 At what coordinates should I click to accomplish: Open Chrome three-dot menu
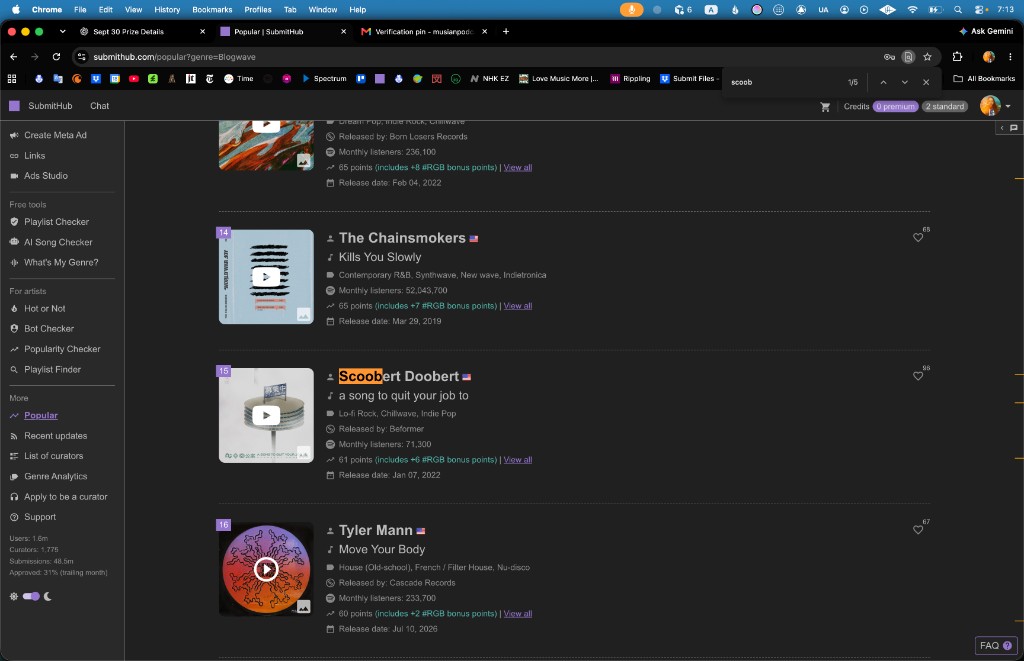click(1010, 57)
